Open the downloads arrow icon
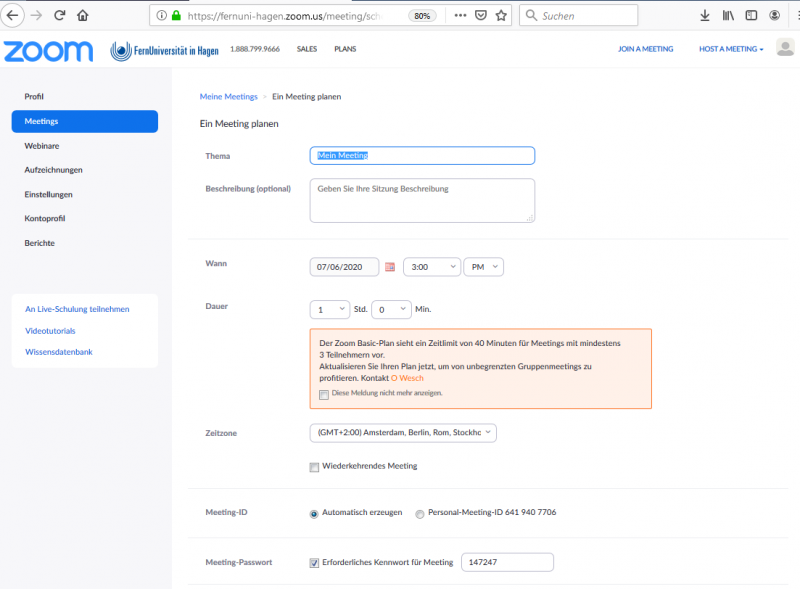 705,15
